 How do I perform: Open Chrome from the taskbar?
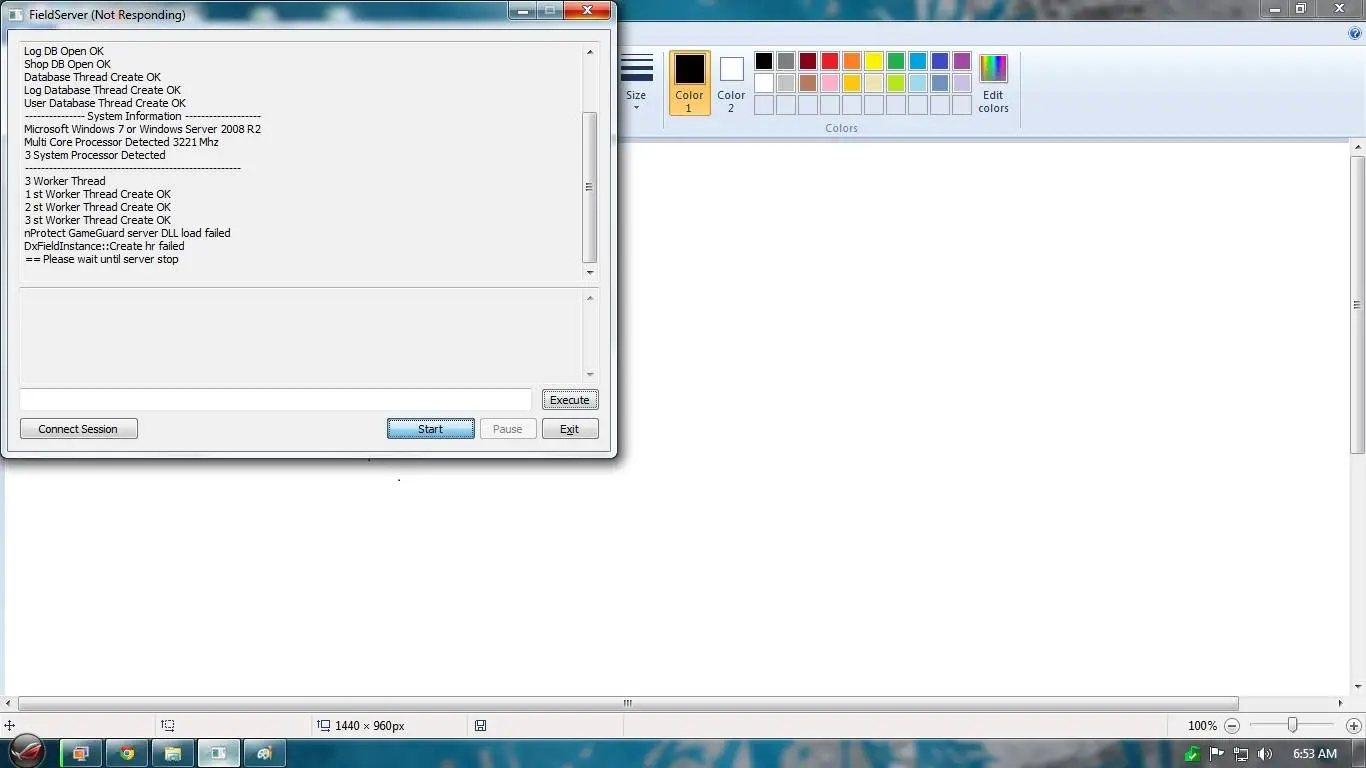(127, 753)
